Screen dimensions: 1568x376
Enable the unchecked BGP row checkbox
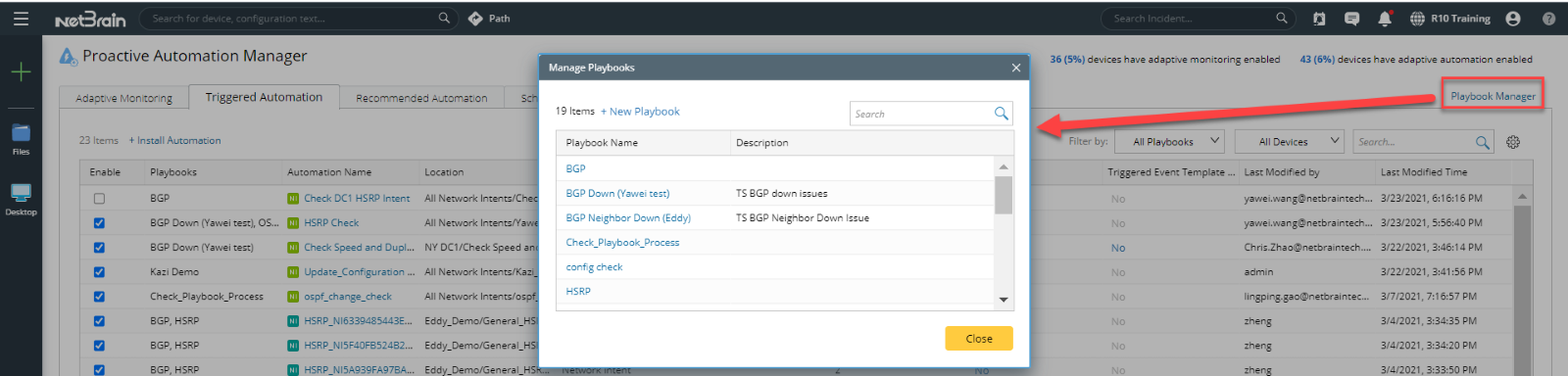pos(99,199)
